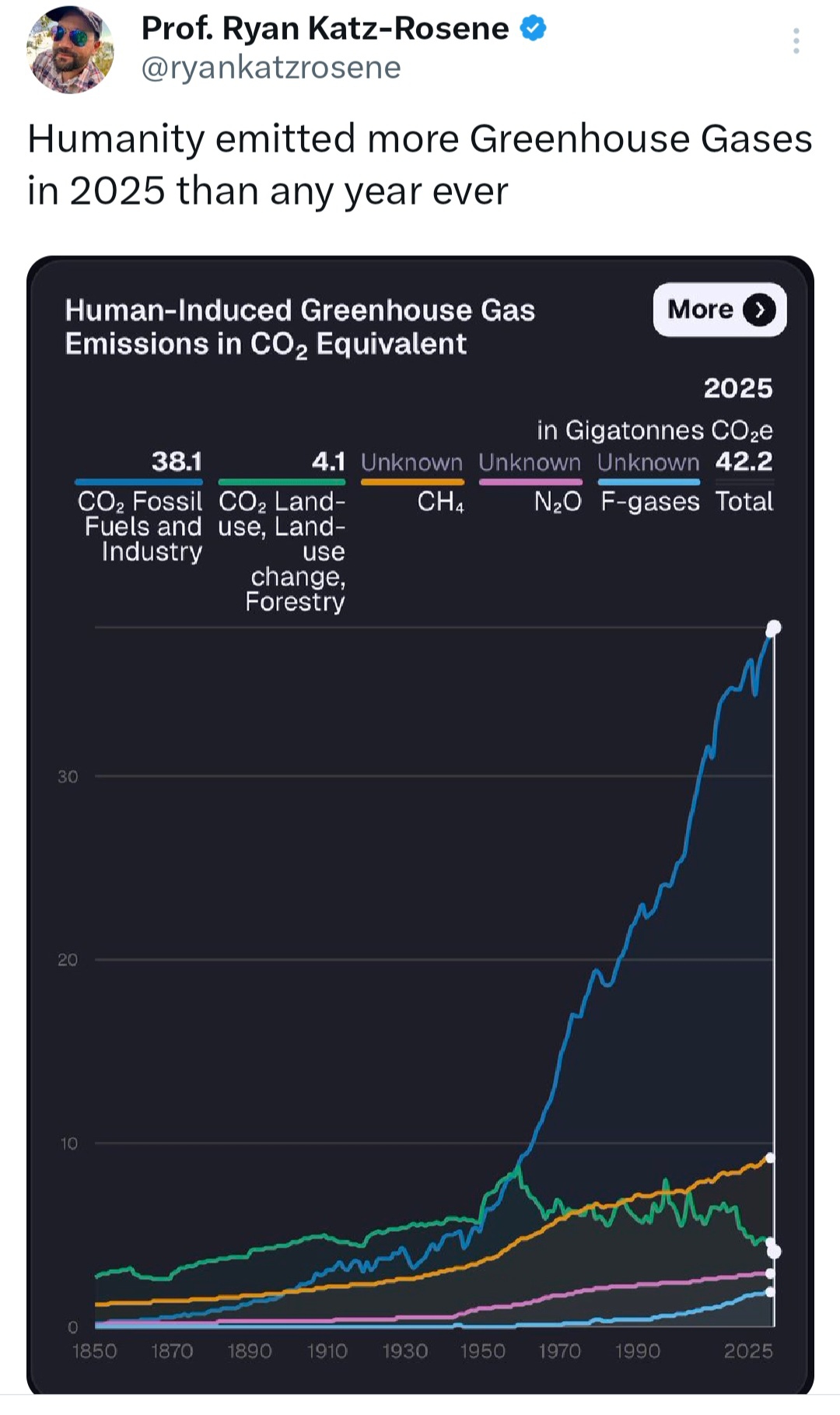Image resolution: width=840 pixels, height=1415 pixels.
Task: Click the 2025 year heading above legend
Action: coord(737,388)
